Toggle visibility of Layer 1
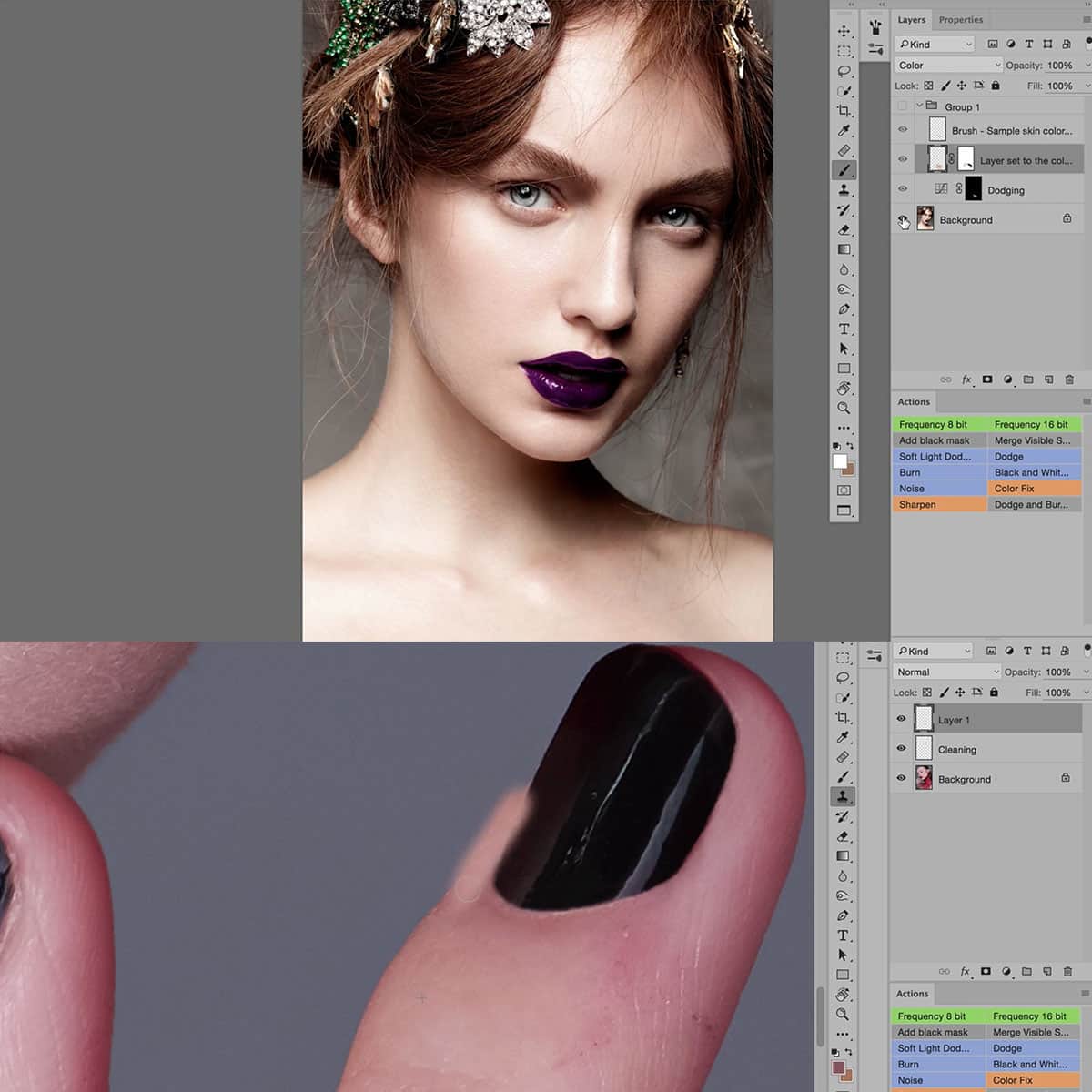This screenshot has width=1092, height=1092. click(x=901, y=719)
